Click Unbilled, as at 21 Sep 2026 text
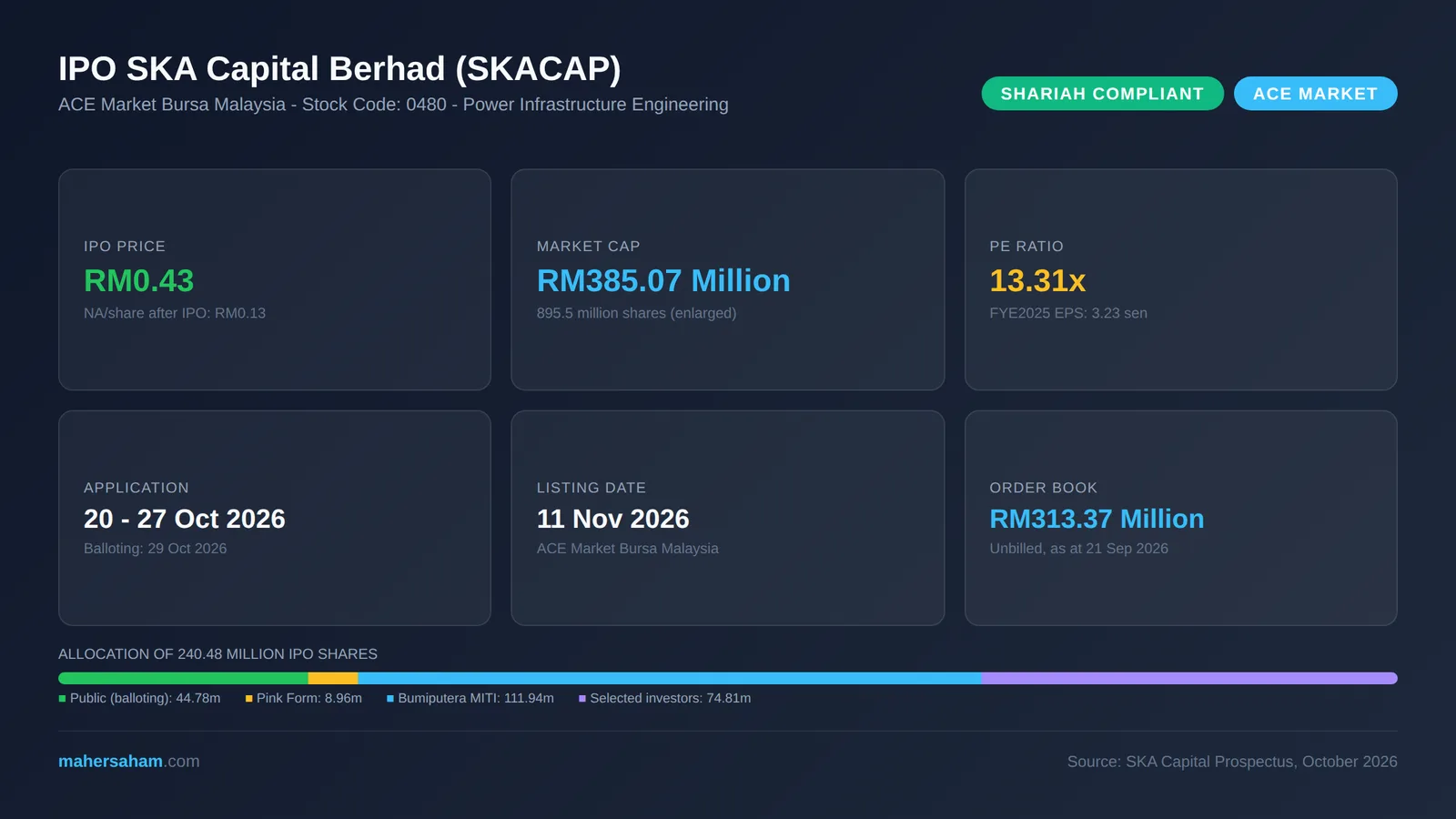The image size is (1456, 819). tap(1078, 549)
